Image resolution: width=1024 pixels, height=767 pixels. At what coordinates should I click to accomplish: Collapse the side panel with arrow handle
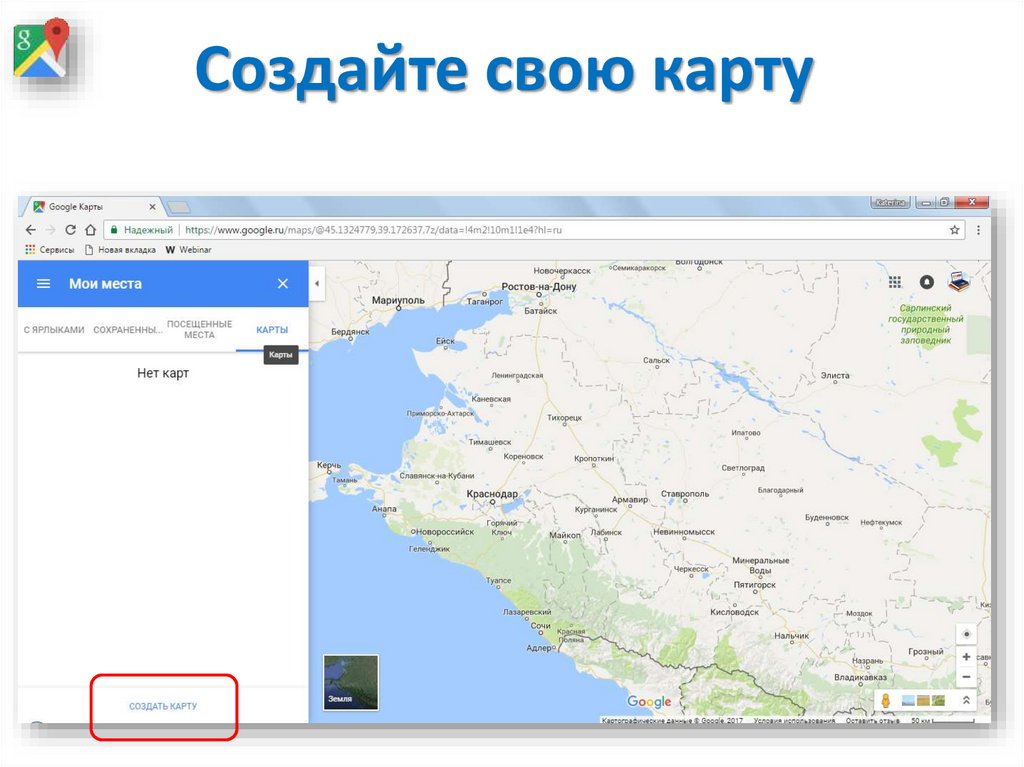317,284
